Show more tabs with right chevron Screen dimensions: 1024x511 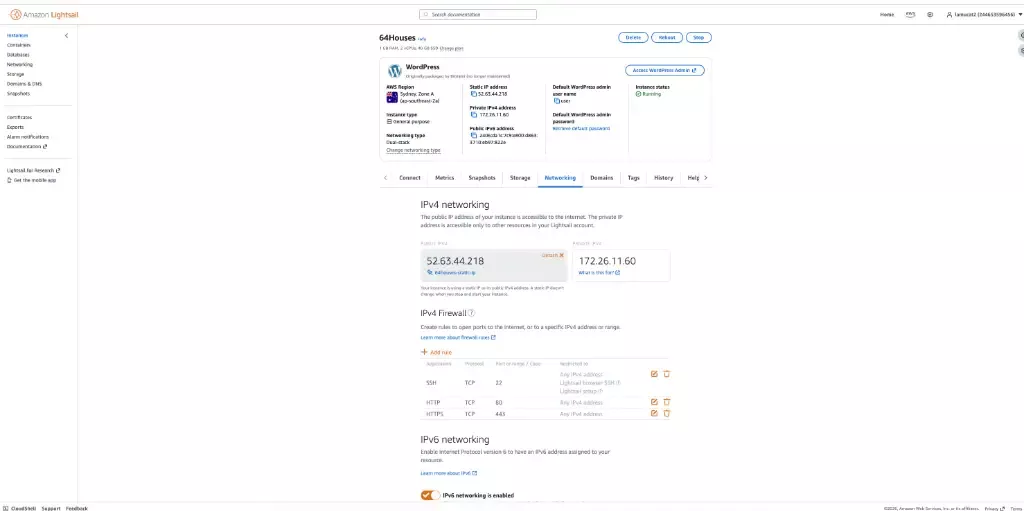point(705,178)
